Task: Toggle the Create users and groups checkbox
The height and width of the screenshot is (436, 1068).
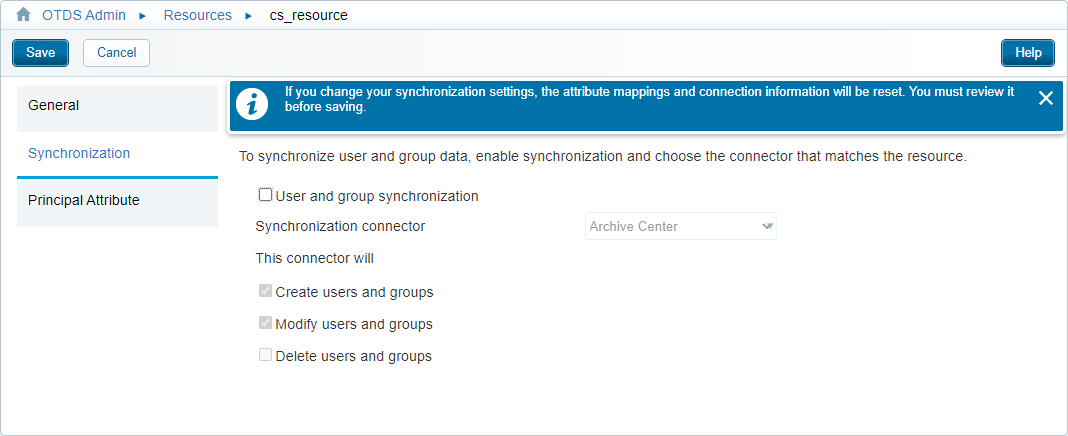Action: click(266, 291)
